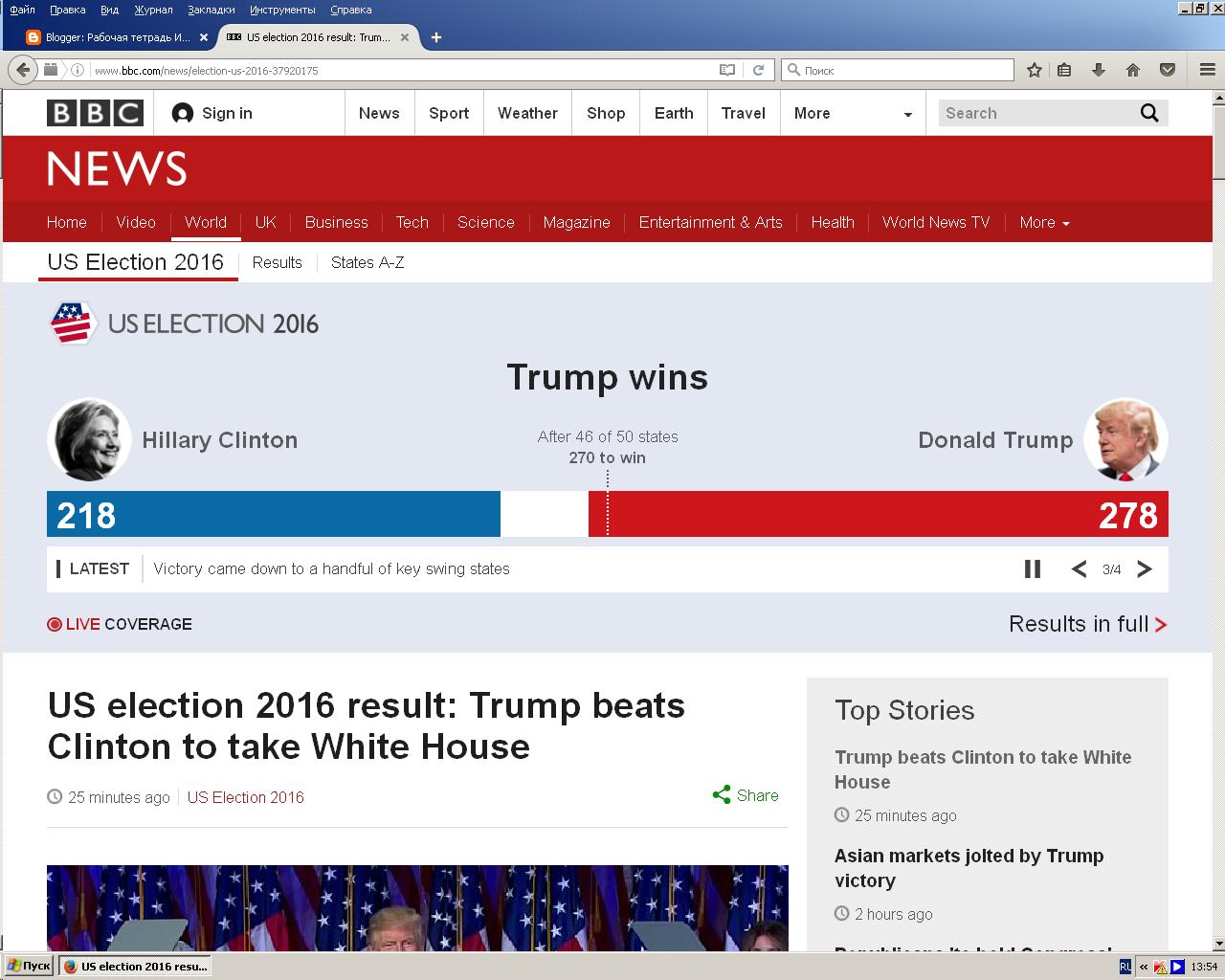The width and height of the screenshot is (1225, 980).
Task: Open the bookmarks list icon
Action: [x=1064, y=70]
